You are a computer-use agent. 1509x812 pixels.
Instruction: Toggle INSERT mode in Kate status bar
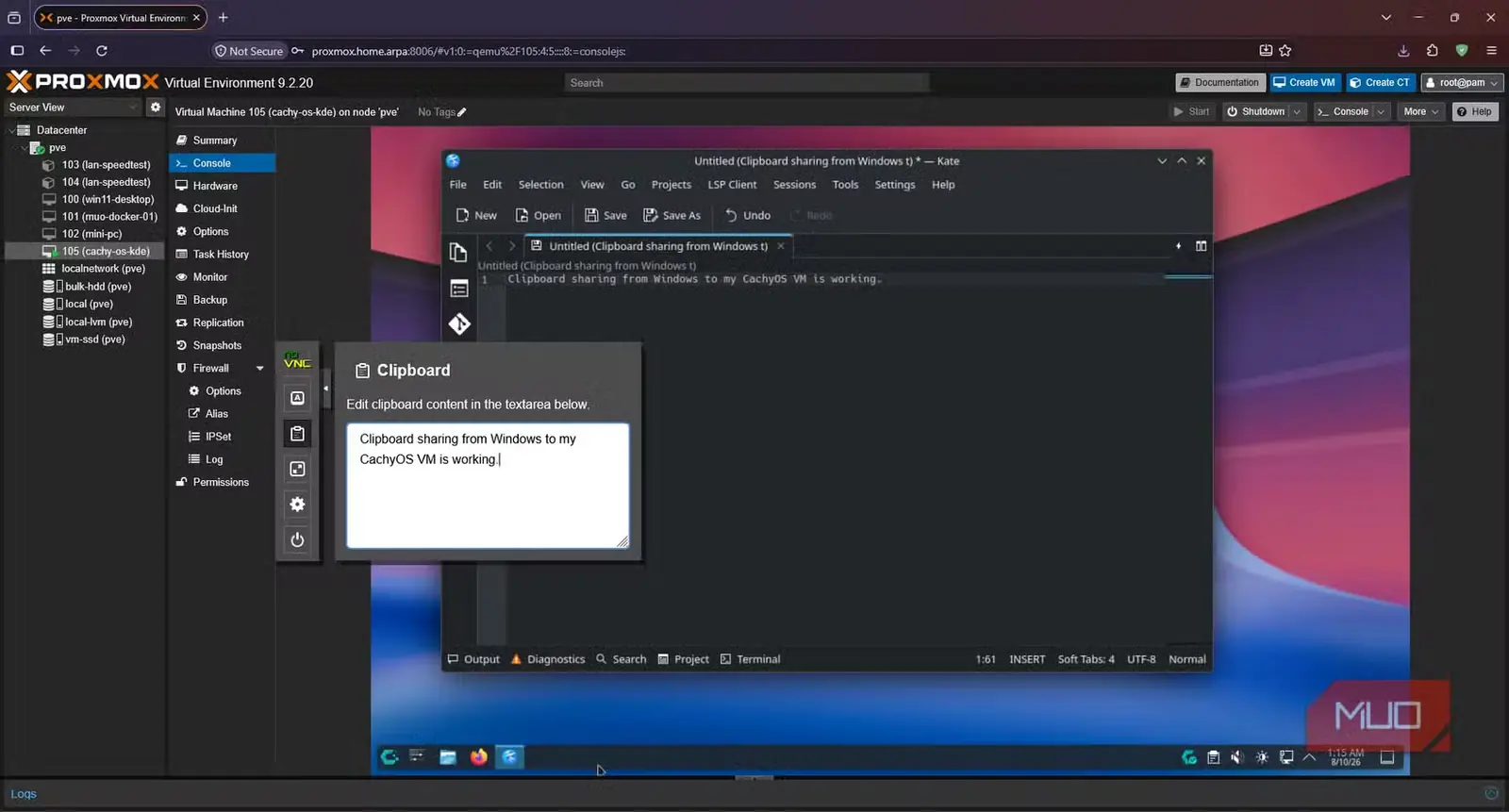1027,659
